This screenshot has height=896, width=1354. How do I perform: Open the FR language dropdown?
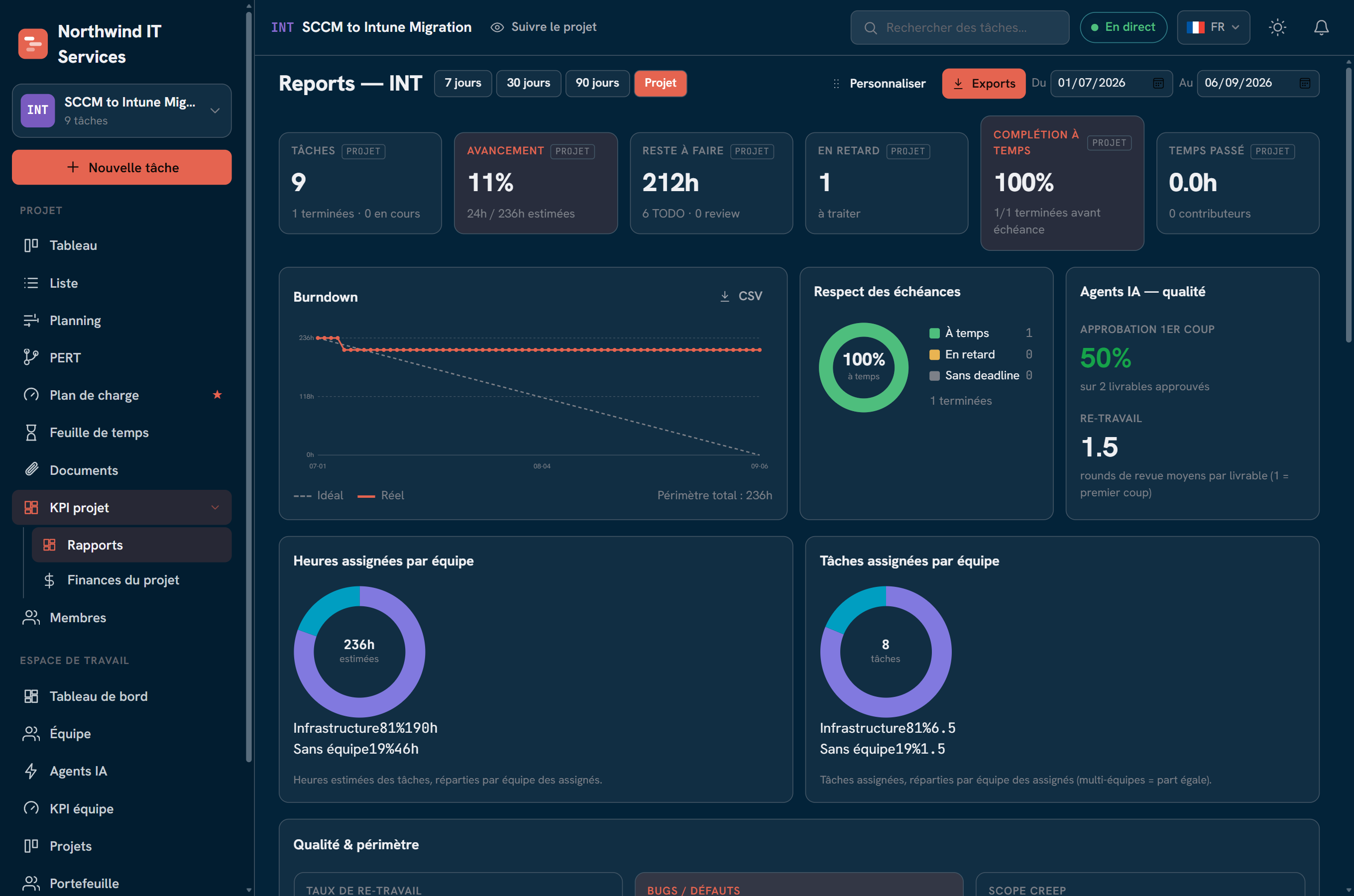pyautogui.click(x=1214, y=27)
